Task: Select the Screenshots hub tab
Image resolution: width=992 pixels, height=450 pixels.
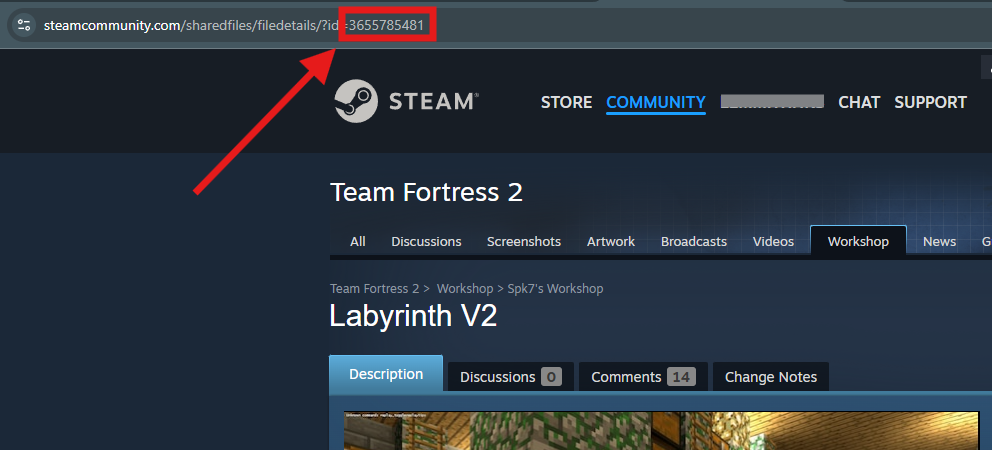Action: click(x=524, y=241)
